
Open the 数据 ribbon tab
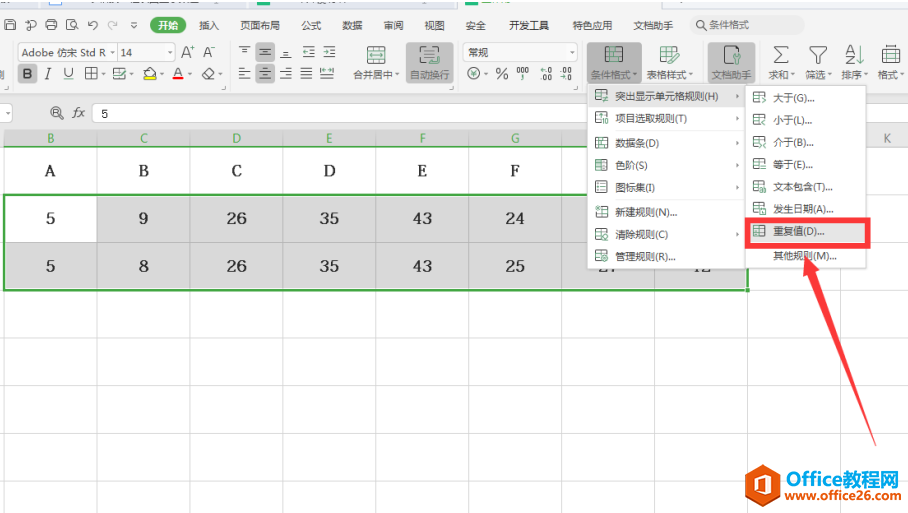tap(352, 25)
